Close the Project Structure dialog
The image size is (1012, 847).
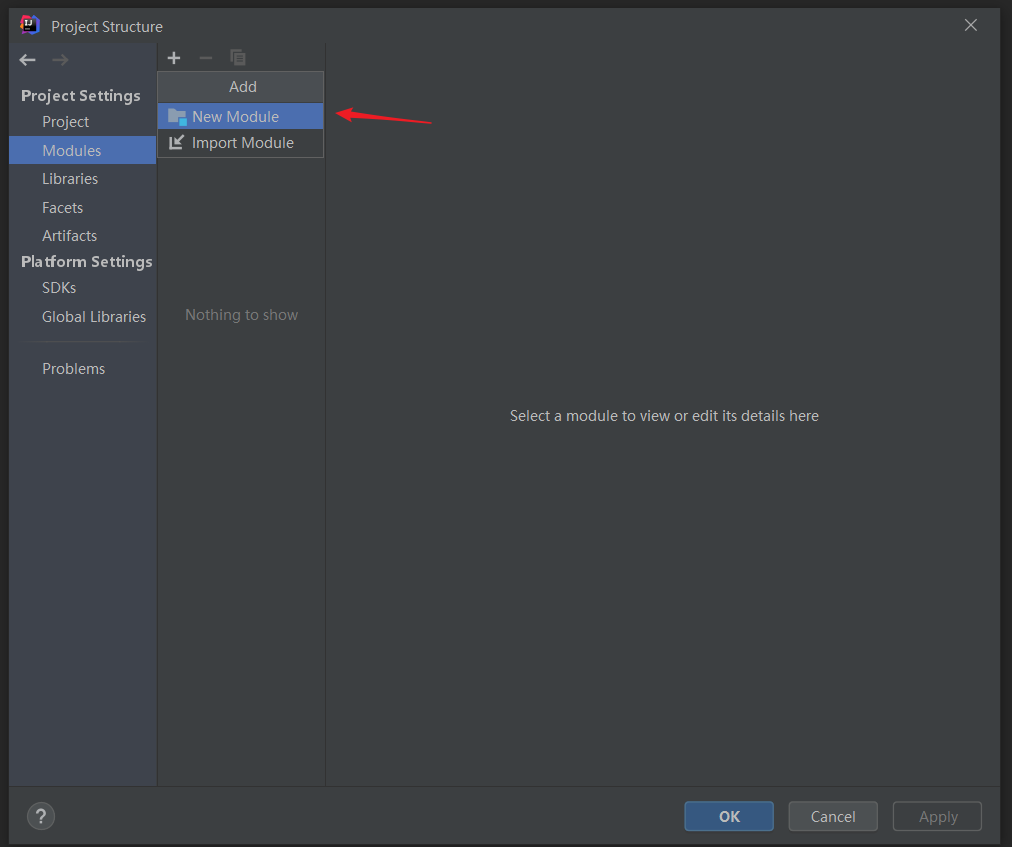(970, 25)
